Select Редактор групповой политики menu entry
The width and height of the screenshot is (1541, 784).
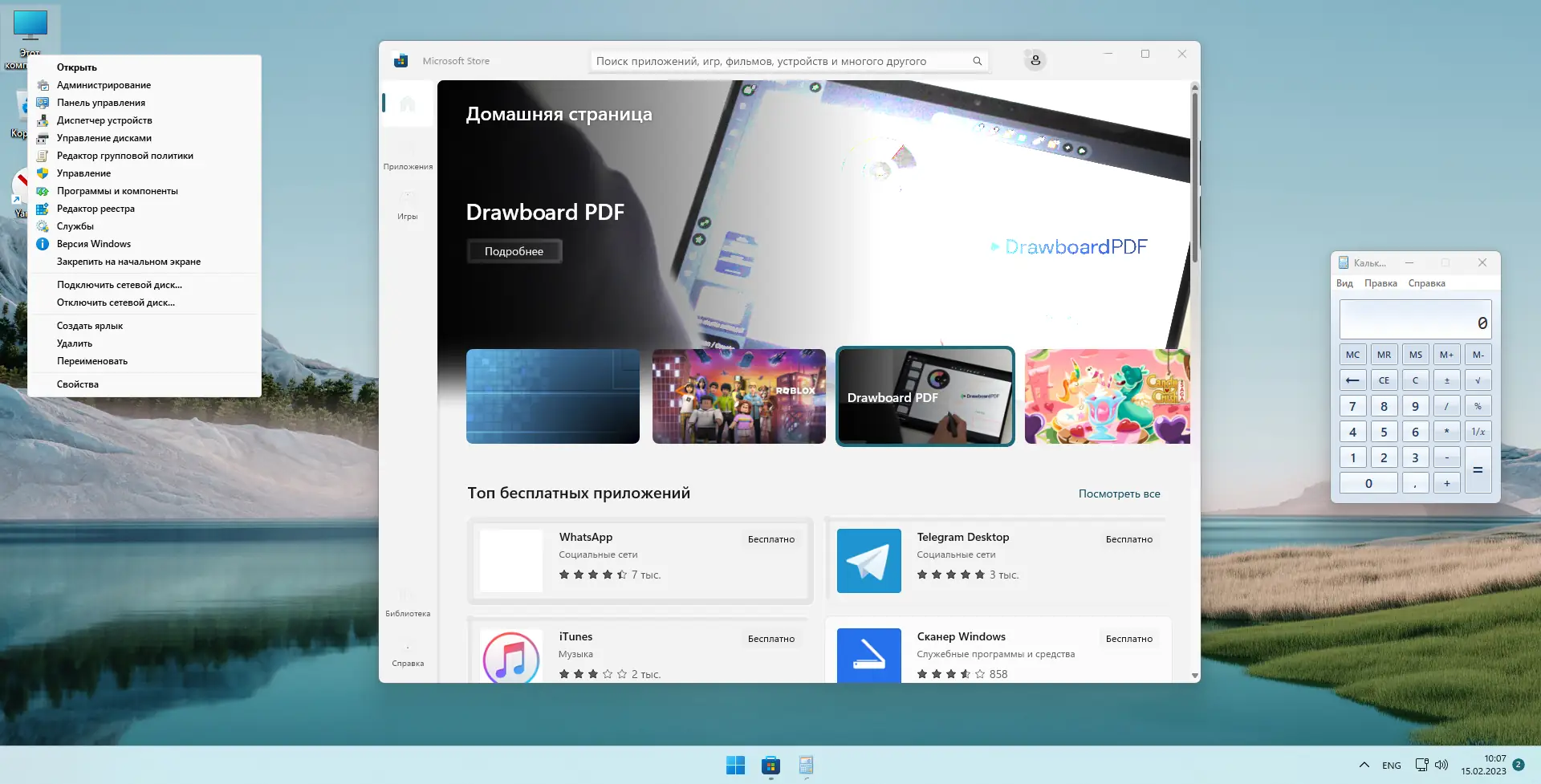tap(144, 156)
